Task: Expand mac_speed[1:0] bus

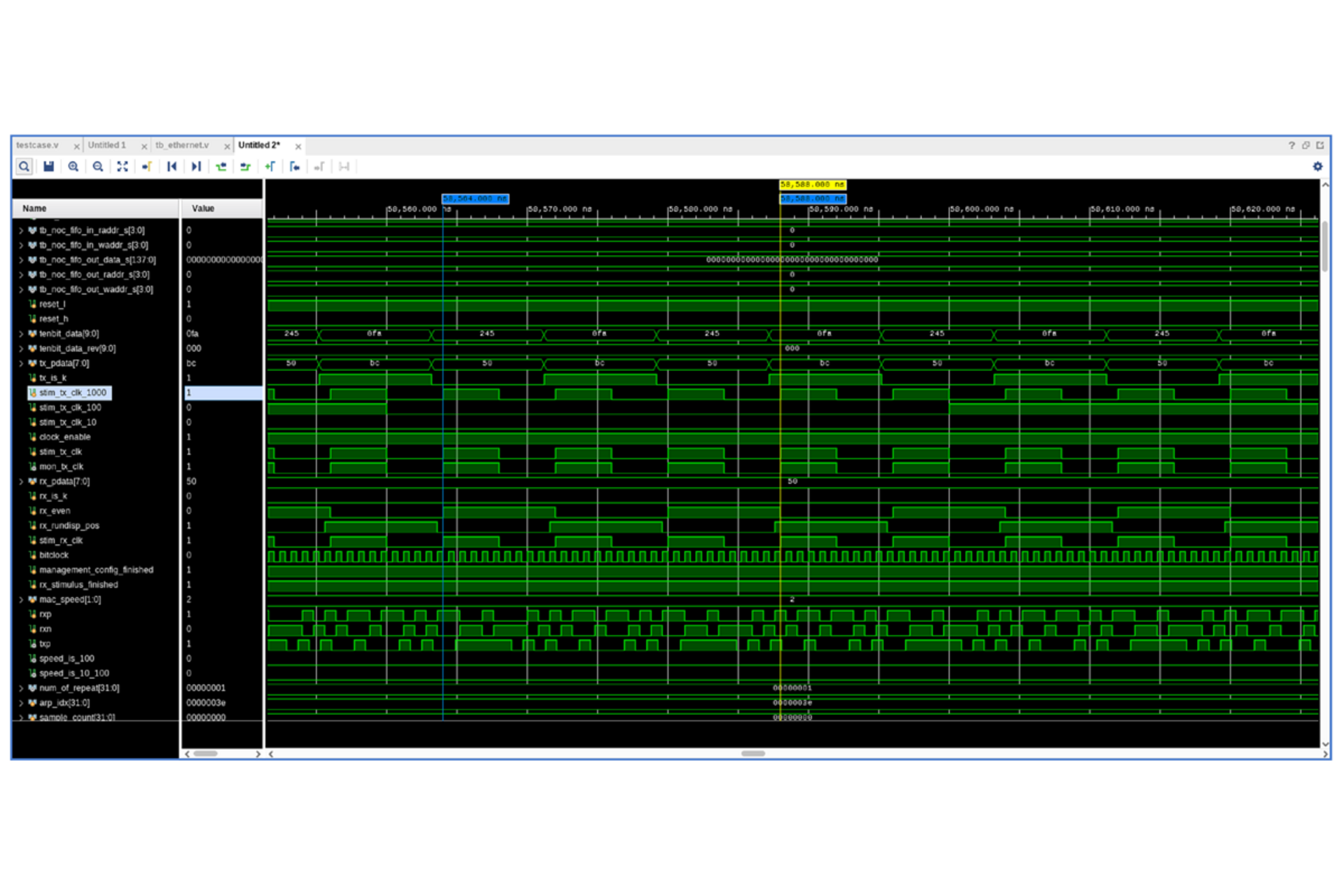Action: [x=21, y=600]
